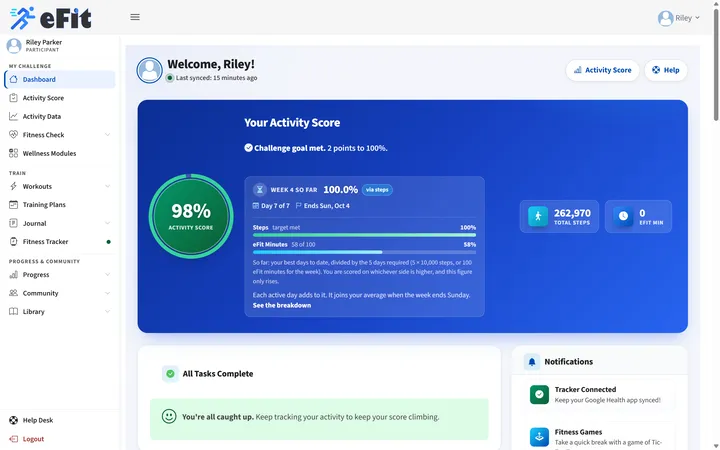Click the Help Desk lifebuoy icon

click(13, 420)
